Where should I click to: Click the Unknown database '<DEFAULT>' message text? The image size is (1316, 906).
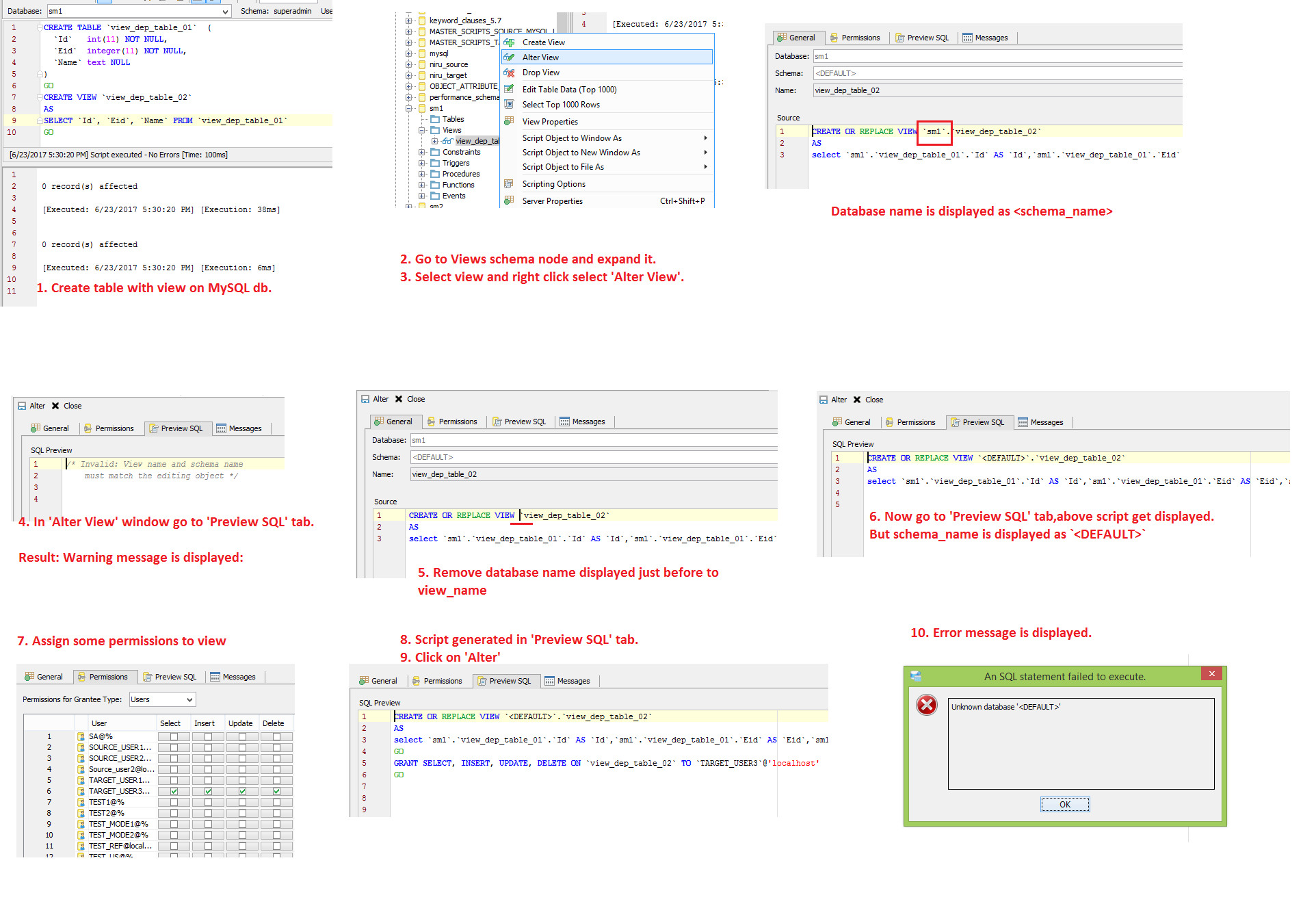[x=1006, y=707]
